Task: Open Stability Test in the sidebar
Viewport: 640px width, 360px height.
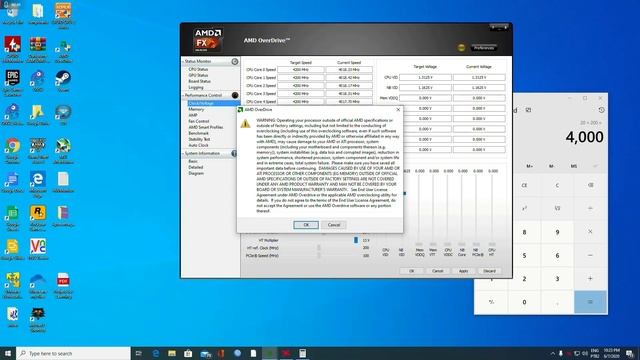Action: click(199, 139)
